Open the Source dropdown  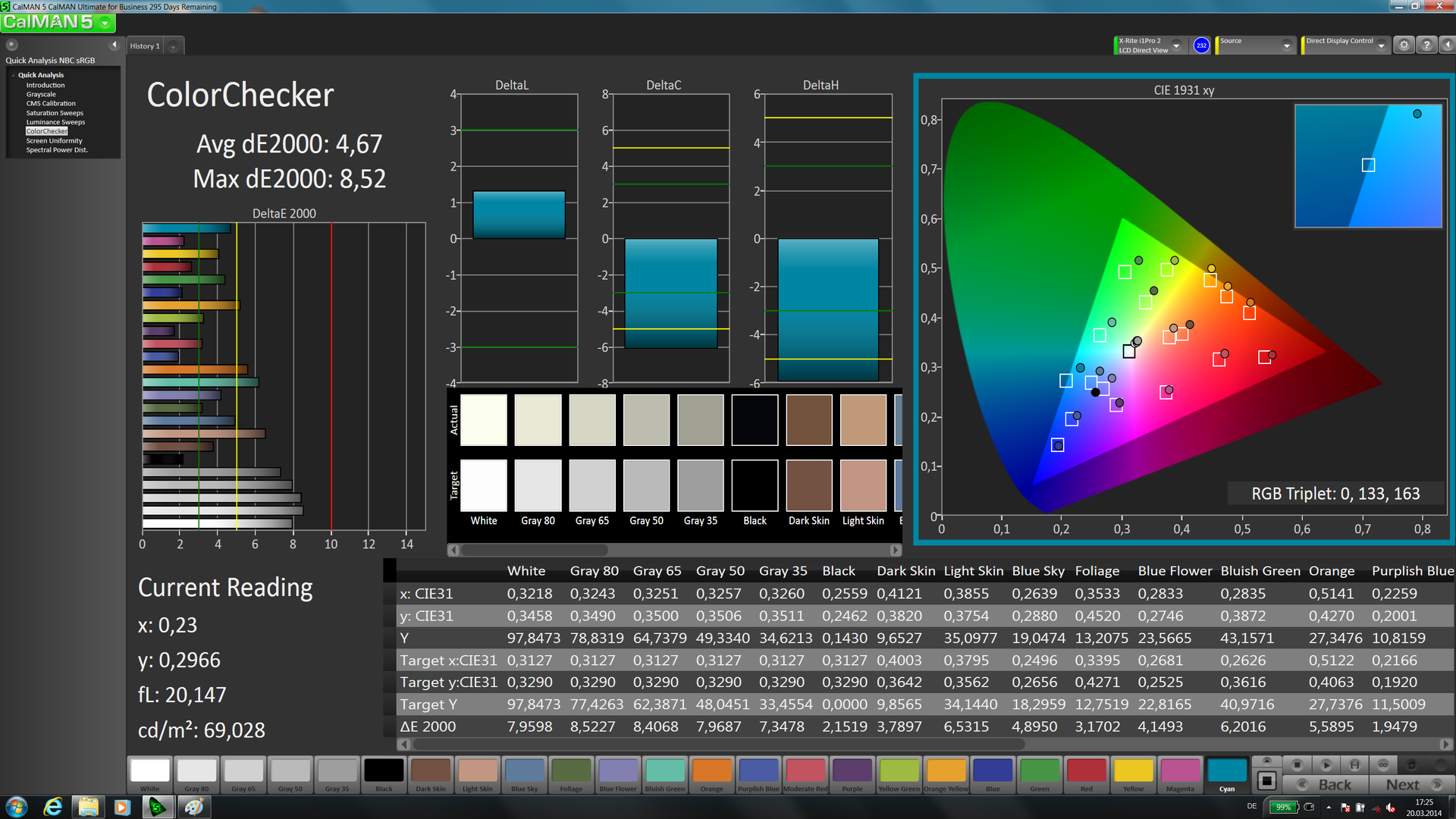click(1286, 45)
